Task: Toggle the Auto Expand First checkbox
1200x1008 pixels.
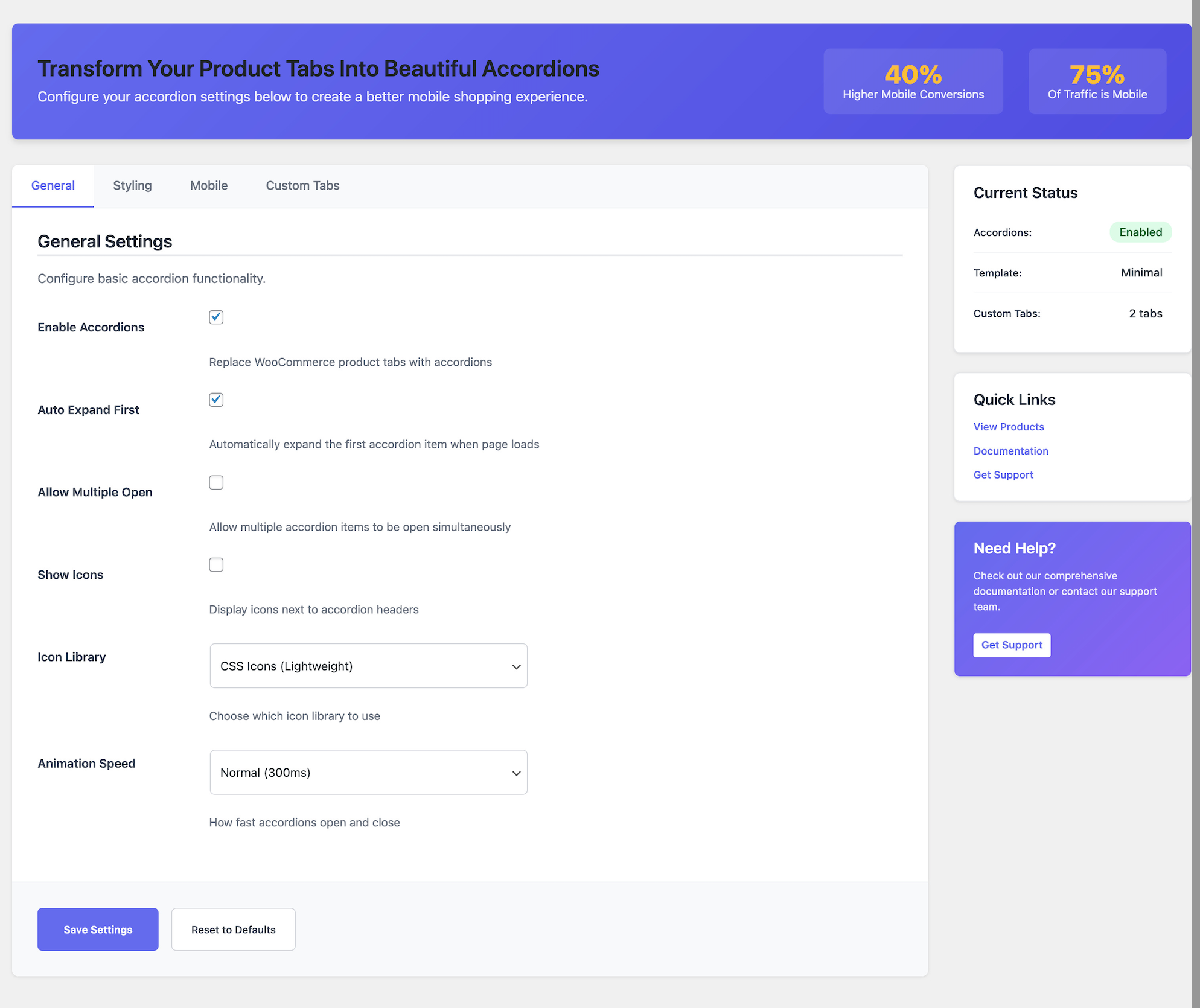Action: [216, 400]
